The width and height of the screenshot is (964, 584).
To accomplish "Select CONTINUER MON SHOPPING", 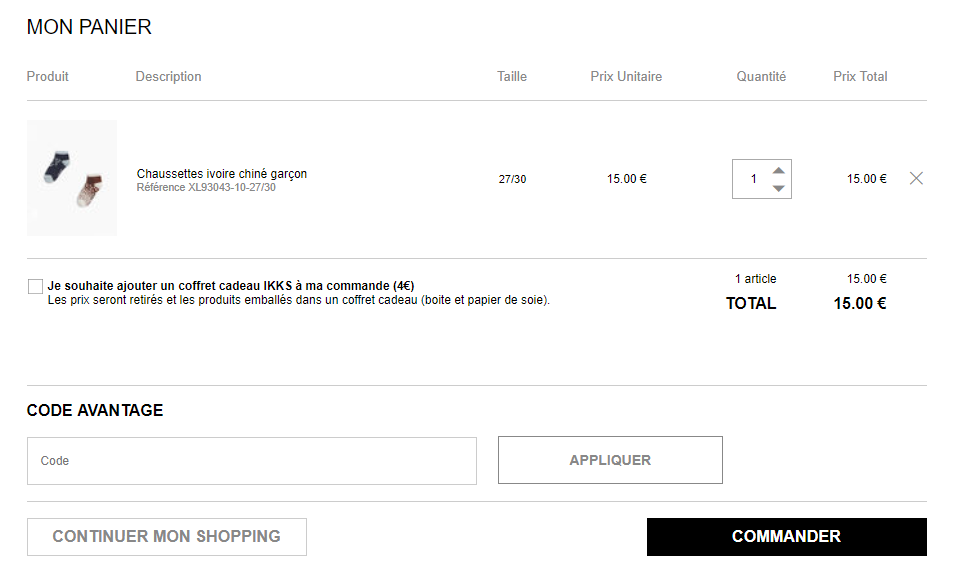I will [x=167, y=537].
